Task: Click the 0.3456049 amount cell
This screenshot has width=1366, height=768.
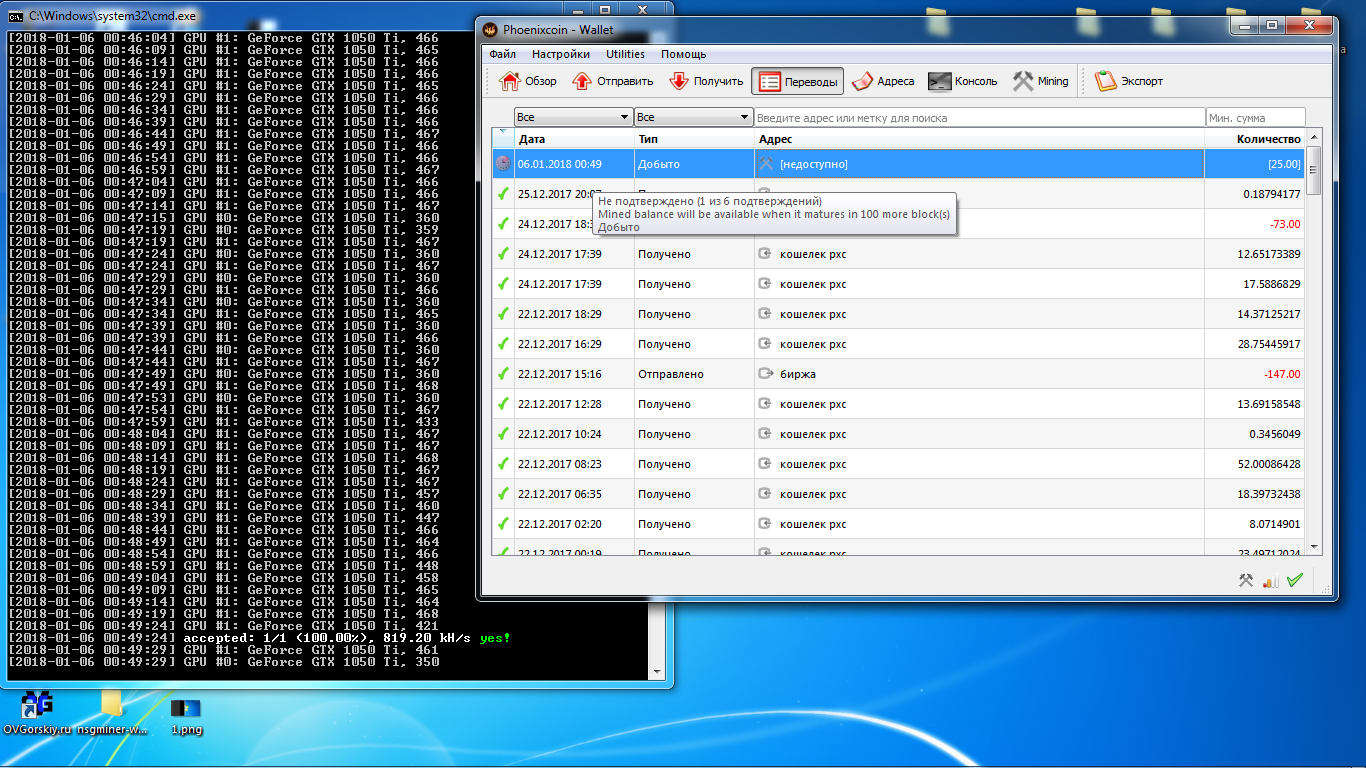Action: 1255,434
